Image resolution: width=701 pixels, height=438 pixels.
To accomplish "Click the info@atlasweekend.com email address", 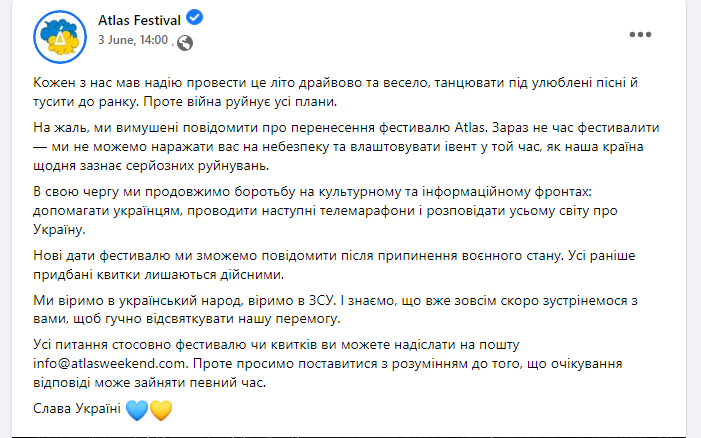I will (x=109, y=363).
